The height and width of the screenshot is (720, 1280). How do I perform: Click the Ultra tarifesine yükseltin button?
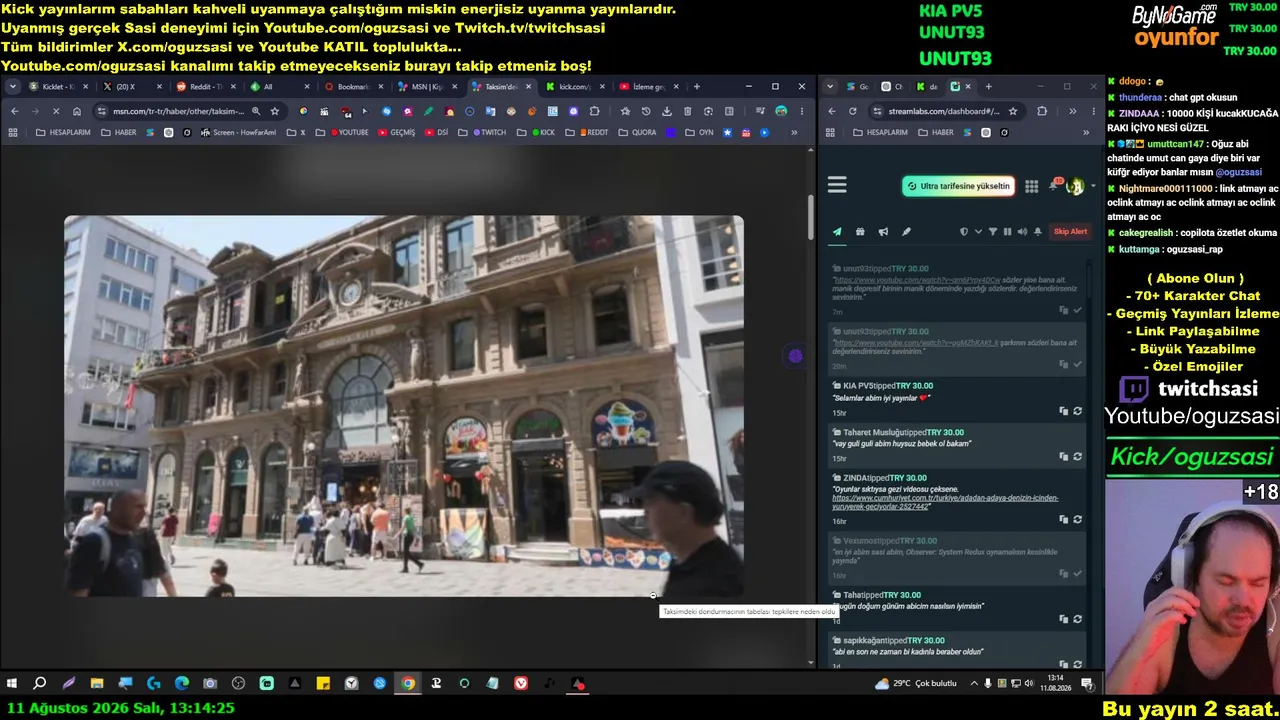coord(958,186)
